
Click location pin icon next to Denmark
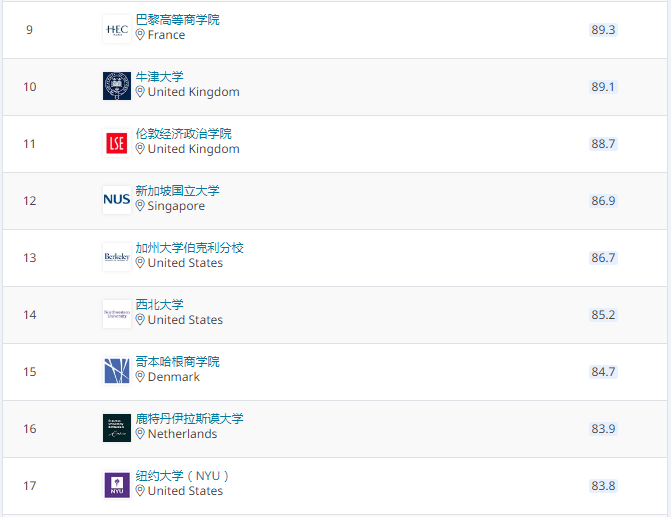tap(140, 377)
